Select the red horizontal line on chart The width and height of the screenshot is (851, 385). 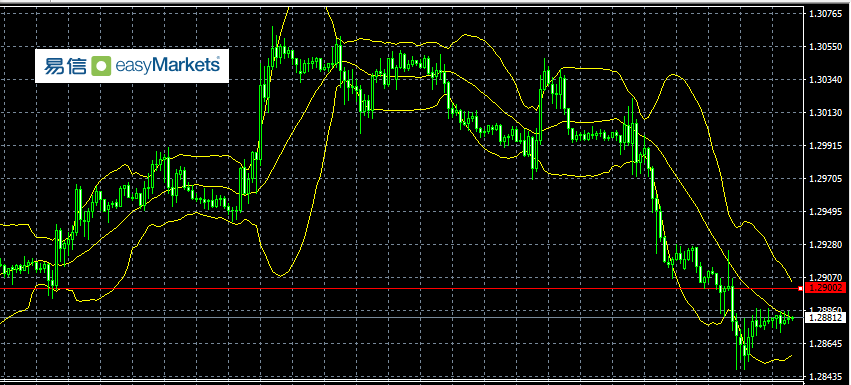[x=400, y=289]
